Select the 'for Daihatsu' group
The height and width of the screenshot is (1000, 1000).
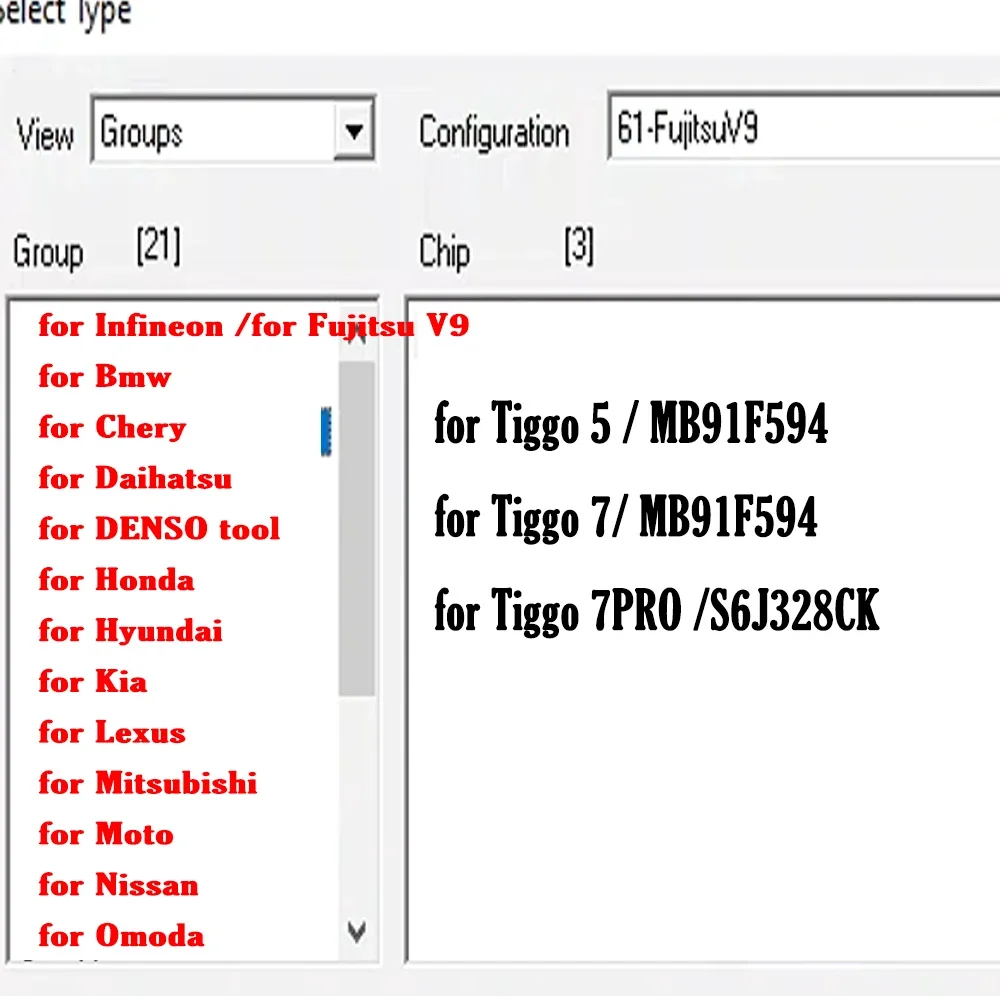135,478
